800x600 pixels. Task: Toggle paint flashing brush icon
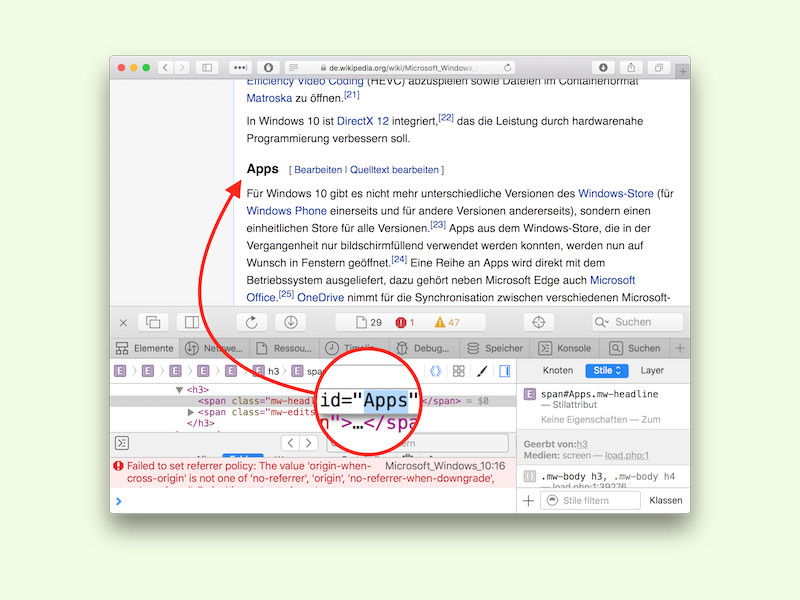(482, 371)
